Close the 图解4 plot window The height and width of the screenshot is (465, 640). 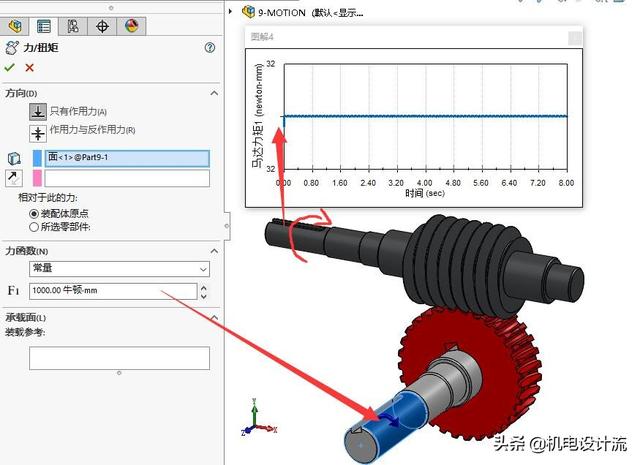point(575,38)
